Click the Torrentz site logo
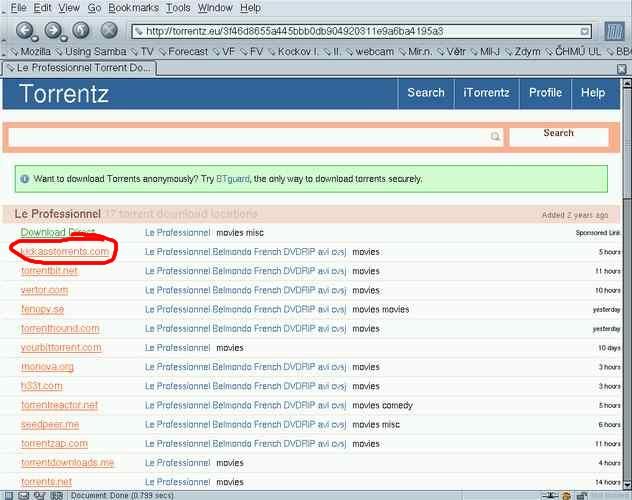 click(x=64, y=94)
